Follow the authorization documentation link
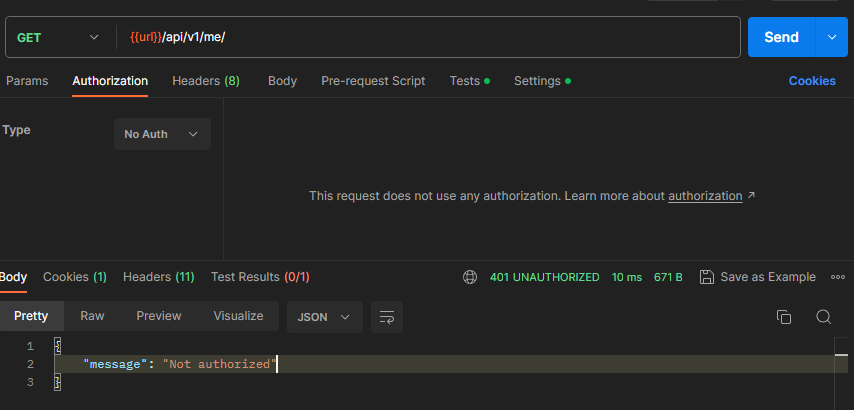The width and height of the screenshot is (854, 410). 705,195
